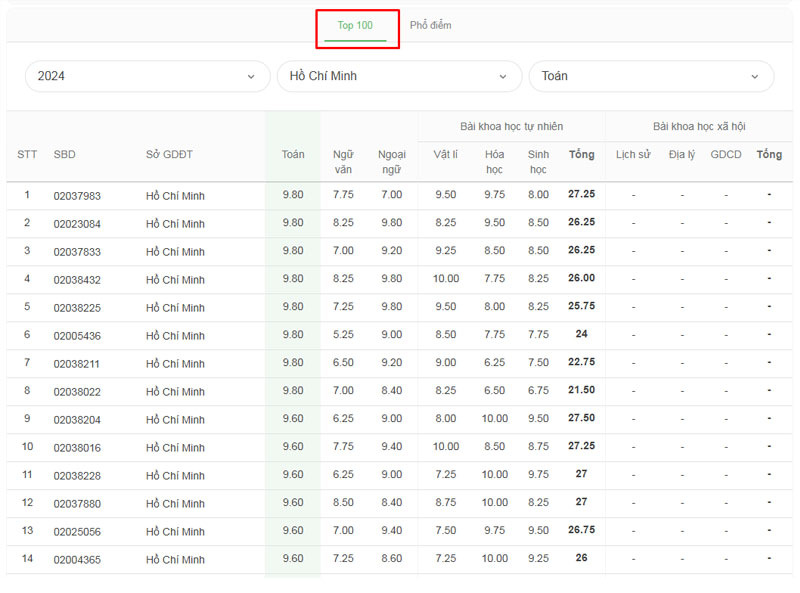Click the Sở GDĐT column header
Screen dimensions: 800x593
pyautogui.click(x=169, y=155)
